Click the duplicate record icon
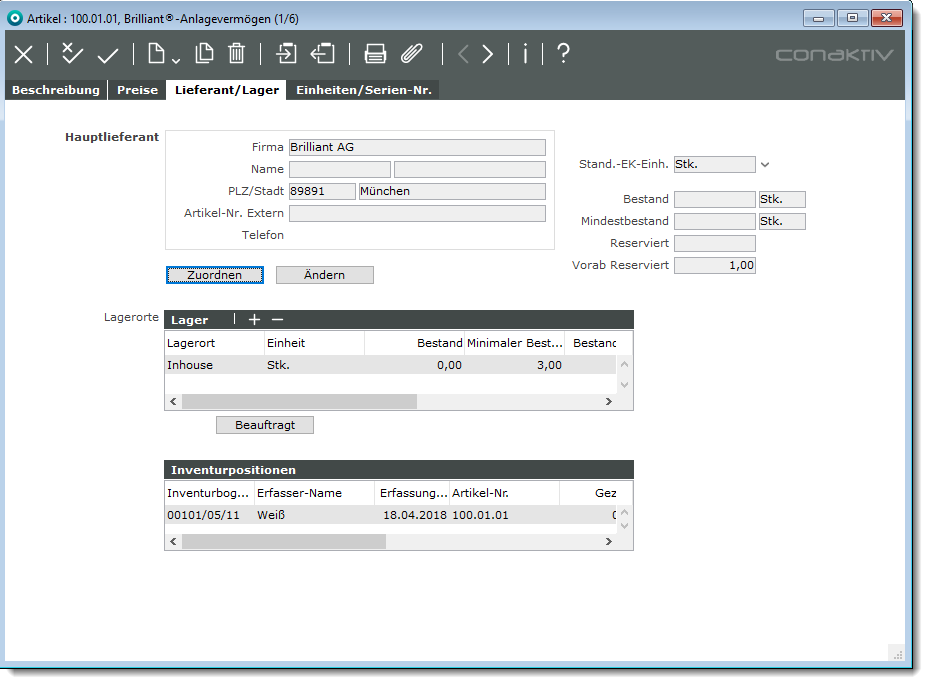The width and height of the screenshot is (928, 684). pyautogui.click(x=204, y=55)
